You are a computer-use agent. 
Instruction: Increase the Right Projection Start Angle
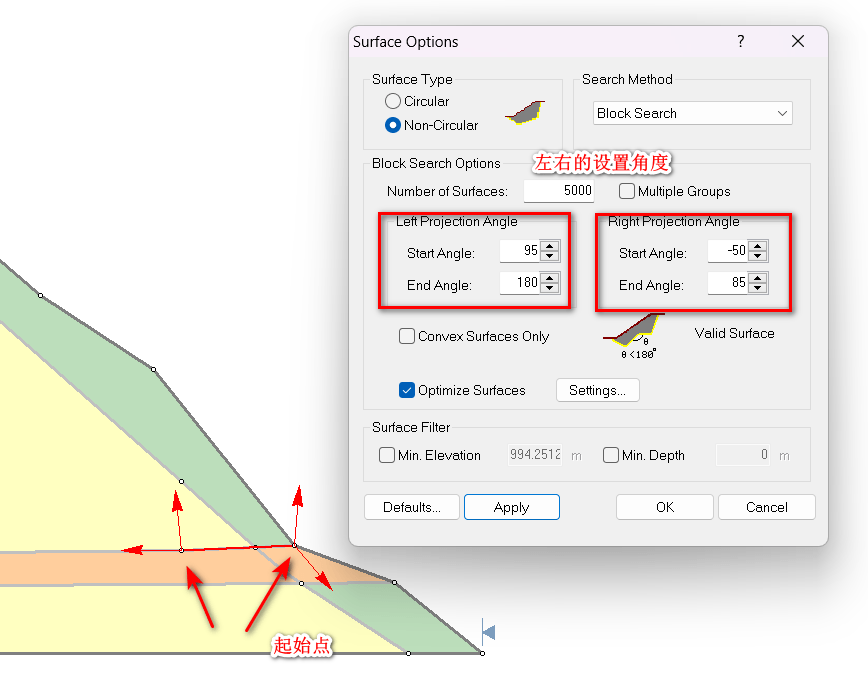(x=758, y=247)
